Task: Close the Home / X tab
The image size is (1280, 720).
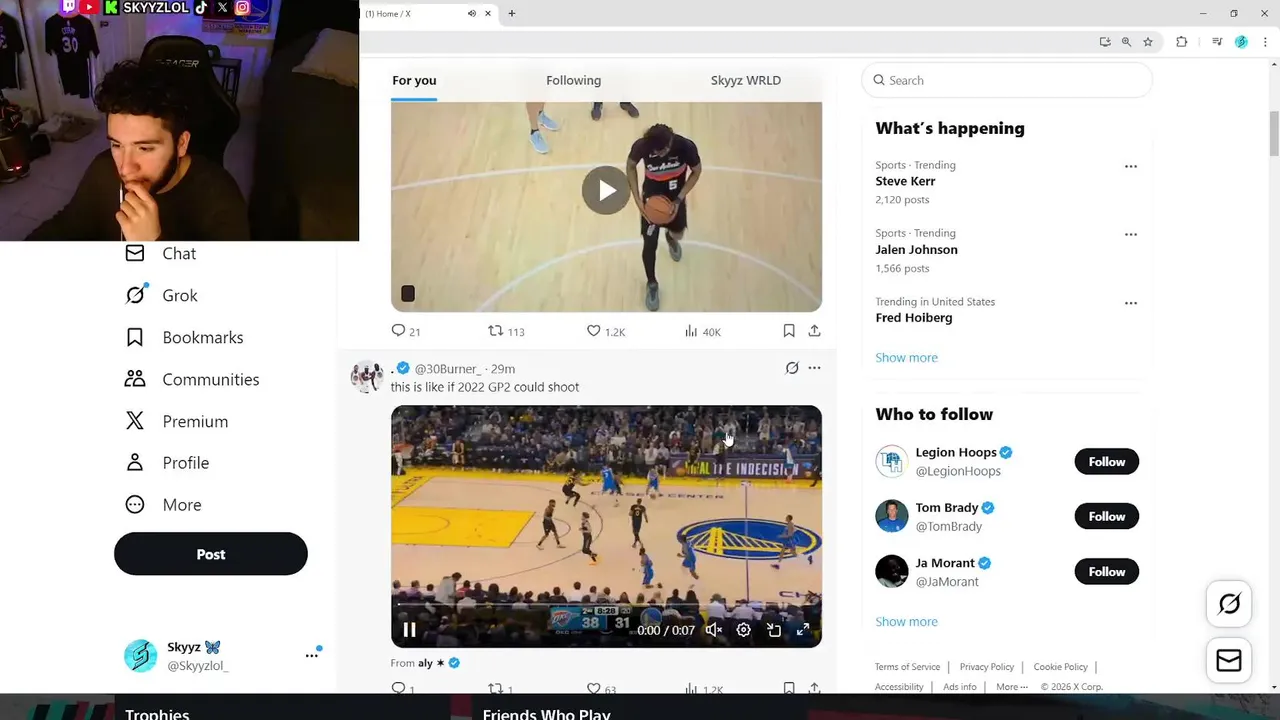Action: click(488, 13)
